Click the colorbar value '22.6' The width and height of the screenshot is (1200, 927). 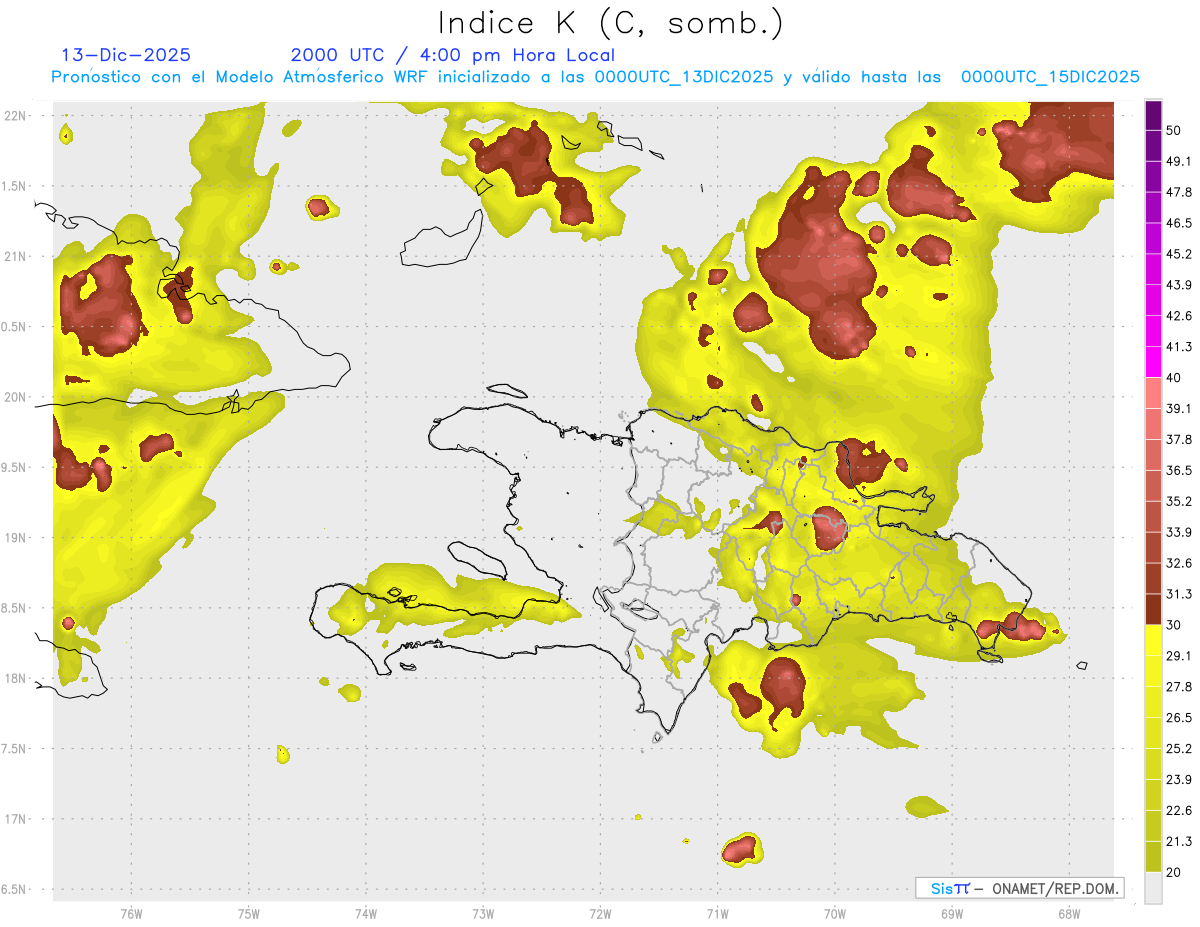(1180, 810)
